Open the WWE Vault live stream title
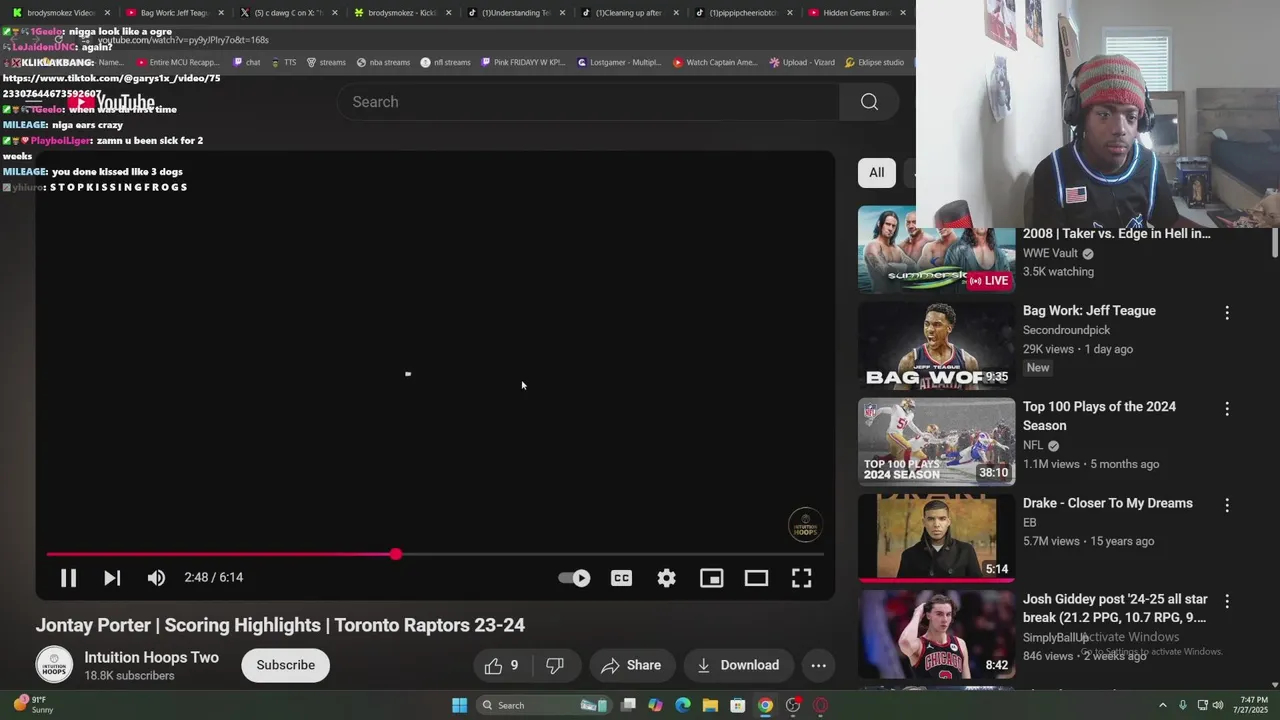1280x720 pixels. point(1116,233)
